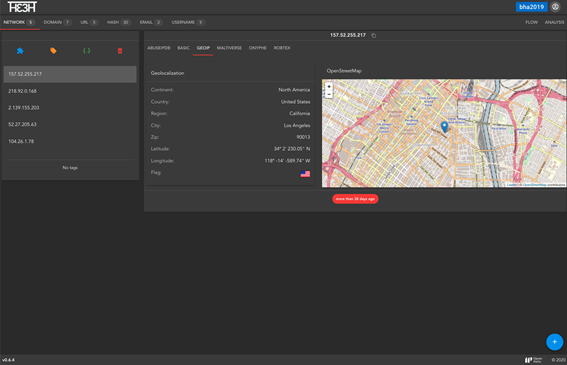The height and width of the screenshot is (365, 567).
Task: Select the ABUSEIPDB plugin tab
Action: (x=159, y=48)
